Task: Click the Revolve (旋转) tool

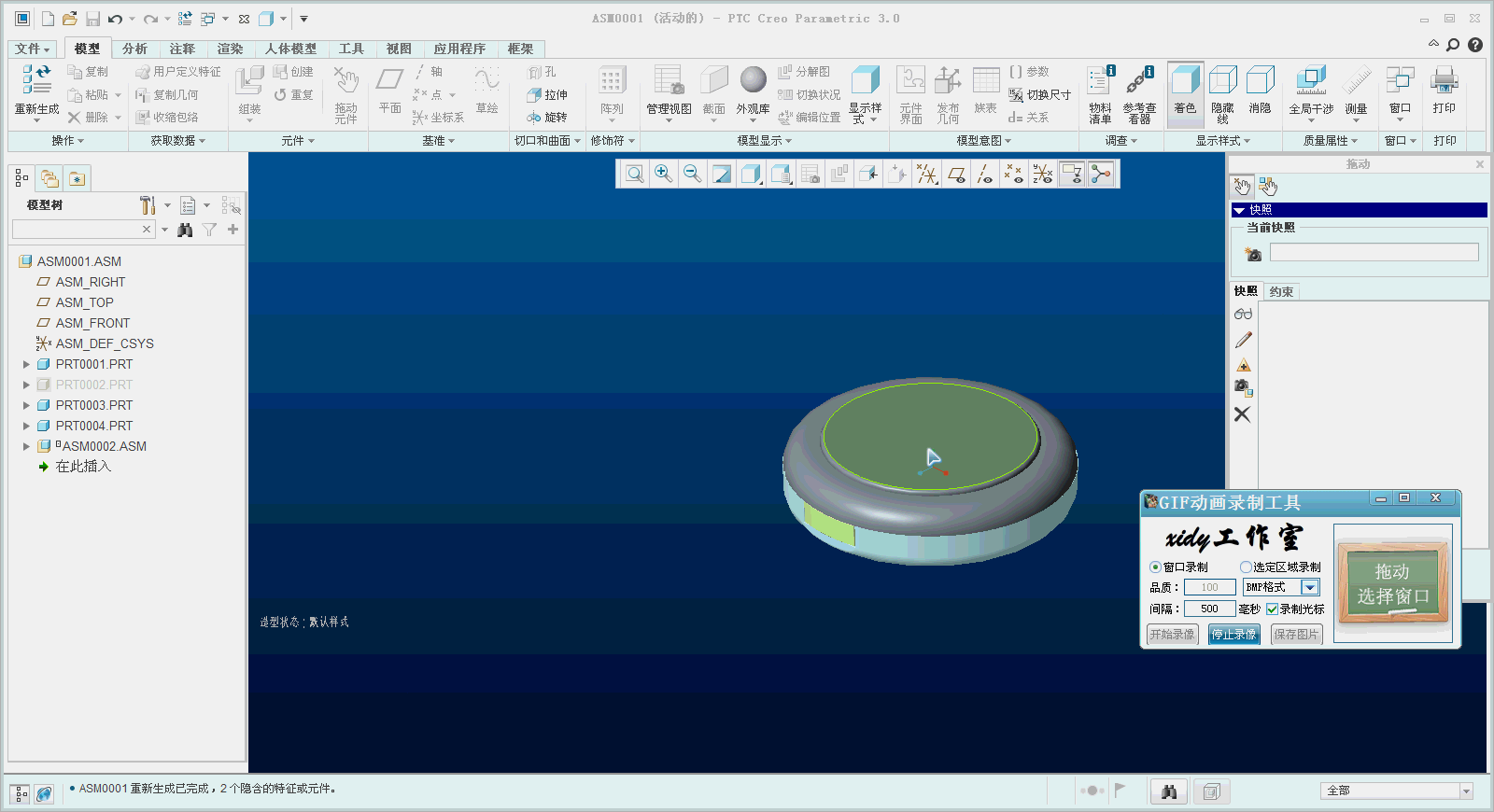Action: point(547,117)
